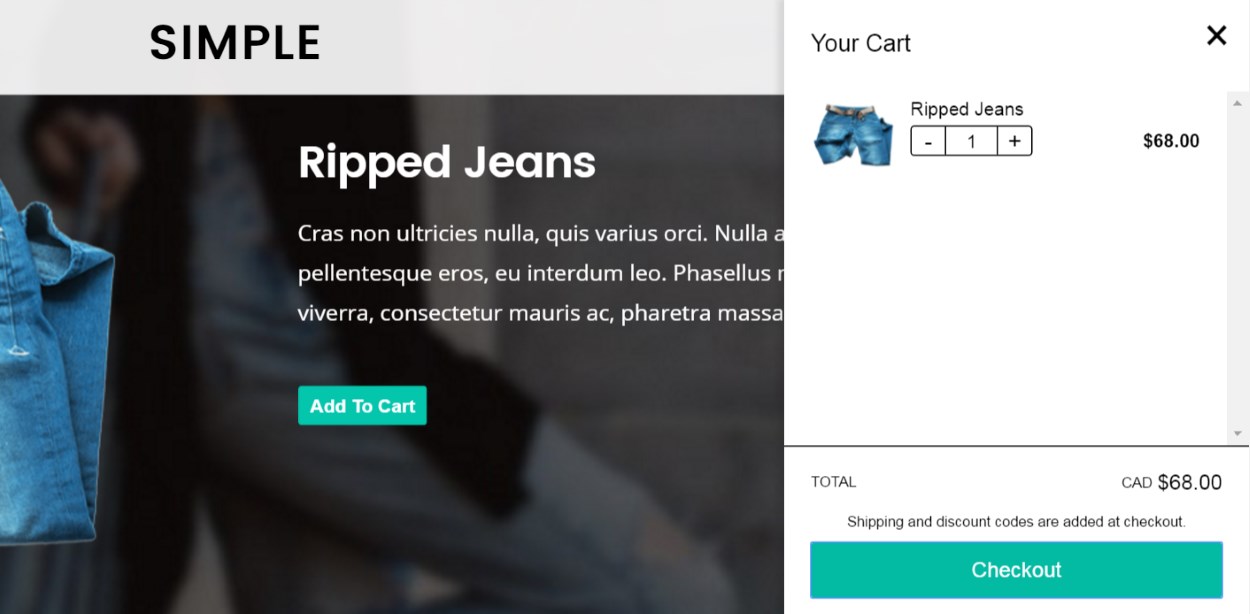Image resolution: width=1250 pixels, height=614 pixels.
Task: Select the Ripped Jeans product heading
Action: click(x=447, y=162)
